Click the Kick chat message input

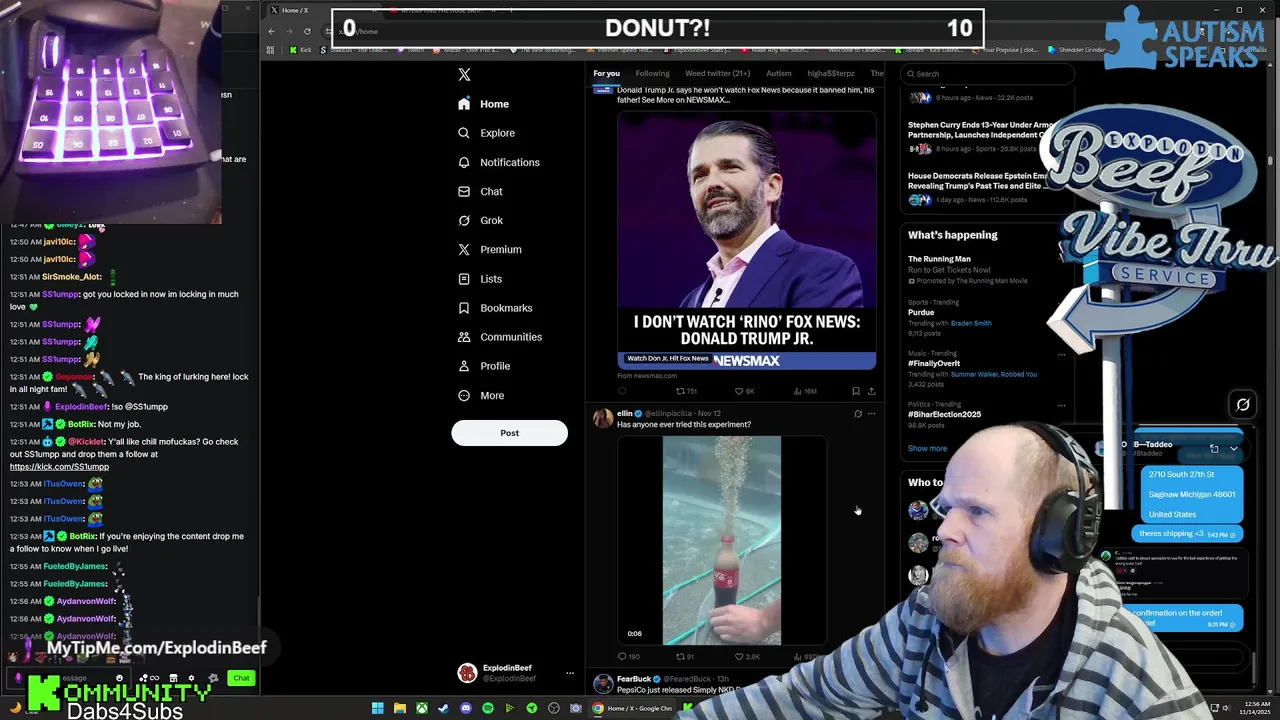(70, 678)
